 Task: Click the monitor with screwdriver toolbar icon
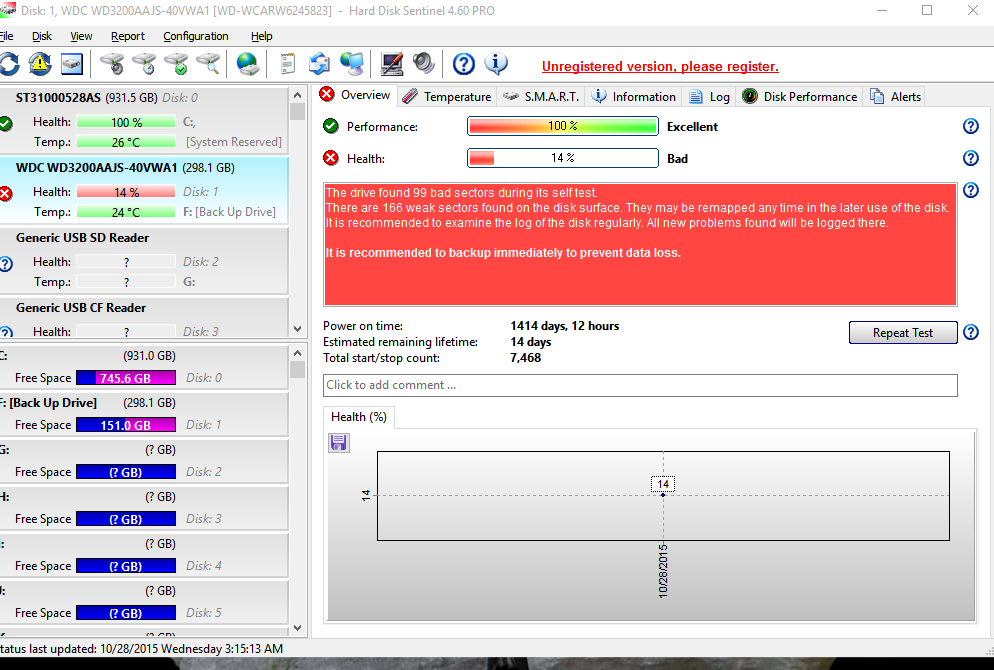pyautogui.click(x=392, y=64)
